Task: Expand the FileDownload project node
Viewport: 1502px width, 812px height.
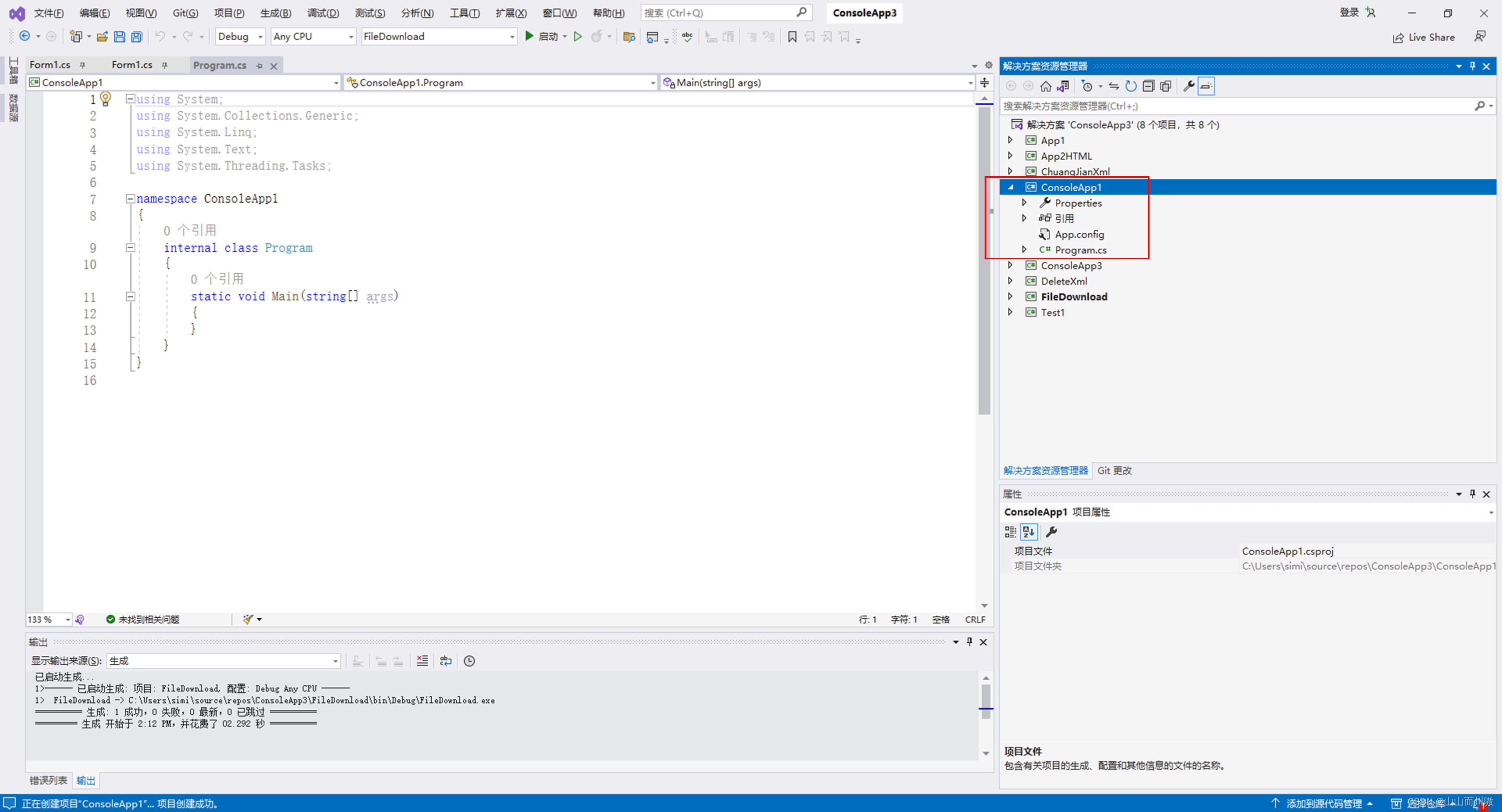Action: [1011, 296]
